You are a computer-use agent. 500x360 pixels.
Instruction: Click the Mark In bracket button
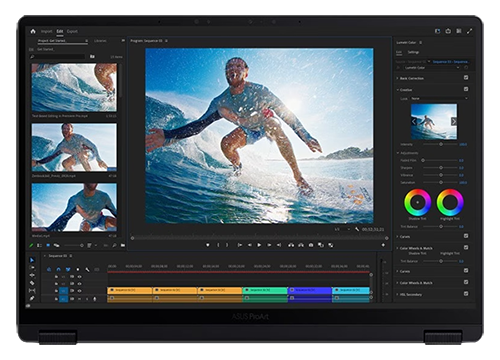(x=218, y=245)
